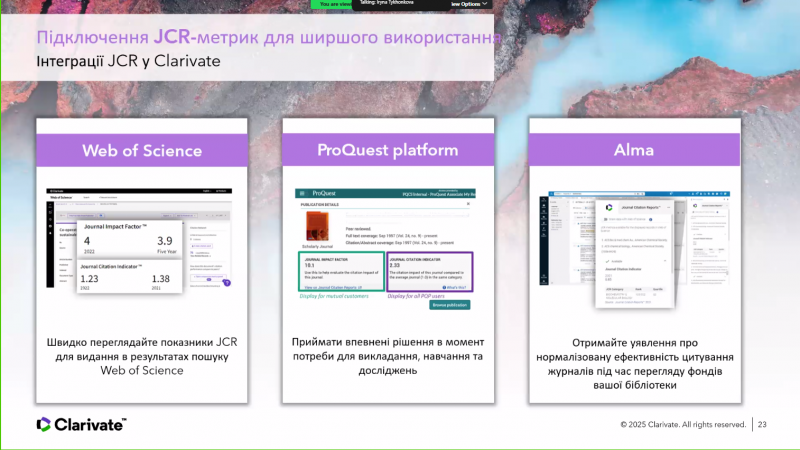Screen dimensions: 800x450
Task: Click the 'Journal Citation Indicator' heading in Web of Science
Action: click(111, 266)
